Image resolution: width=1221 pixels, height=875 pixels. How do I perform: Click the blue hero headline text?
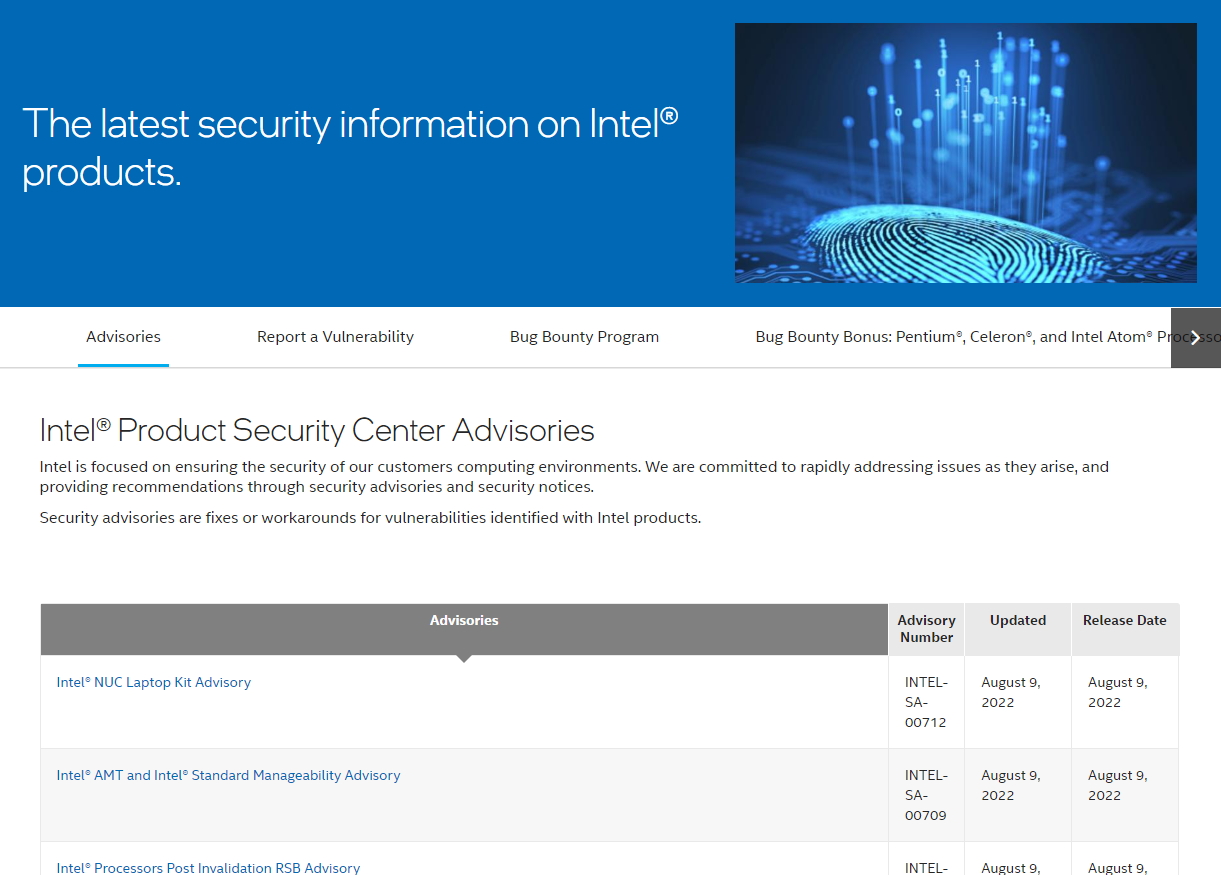click(350, 148)
